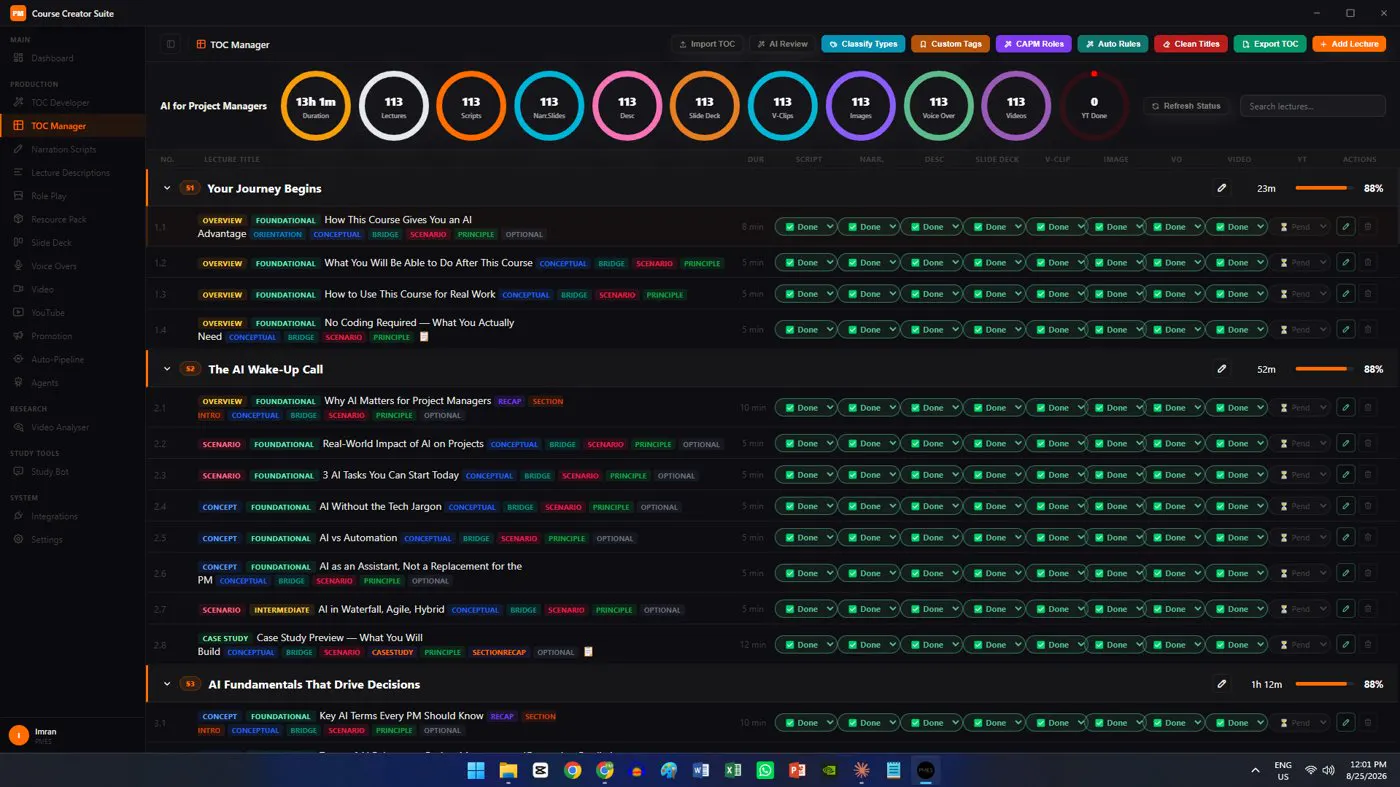
Task: Click the 88% progress bar of The AI Wake-Up Call
Action: (1325, 369)
